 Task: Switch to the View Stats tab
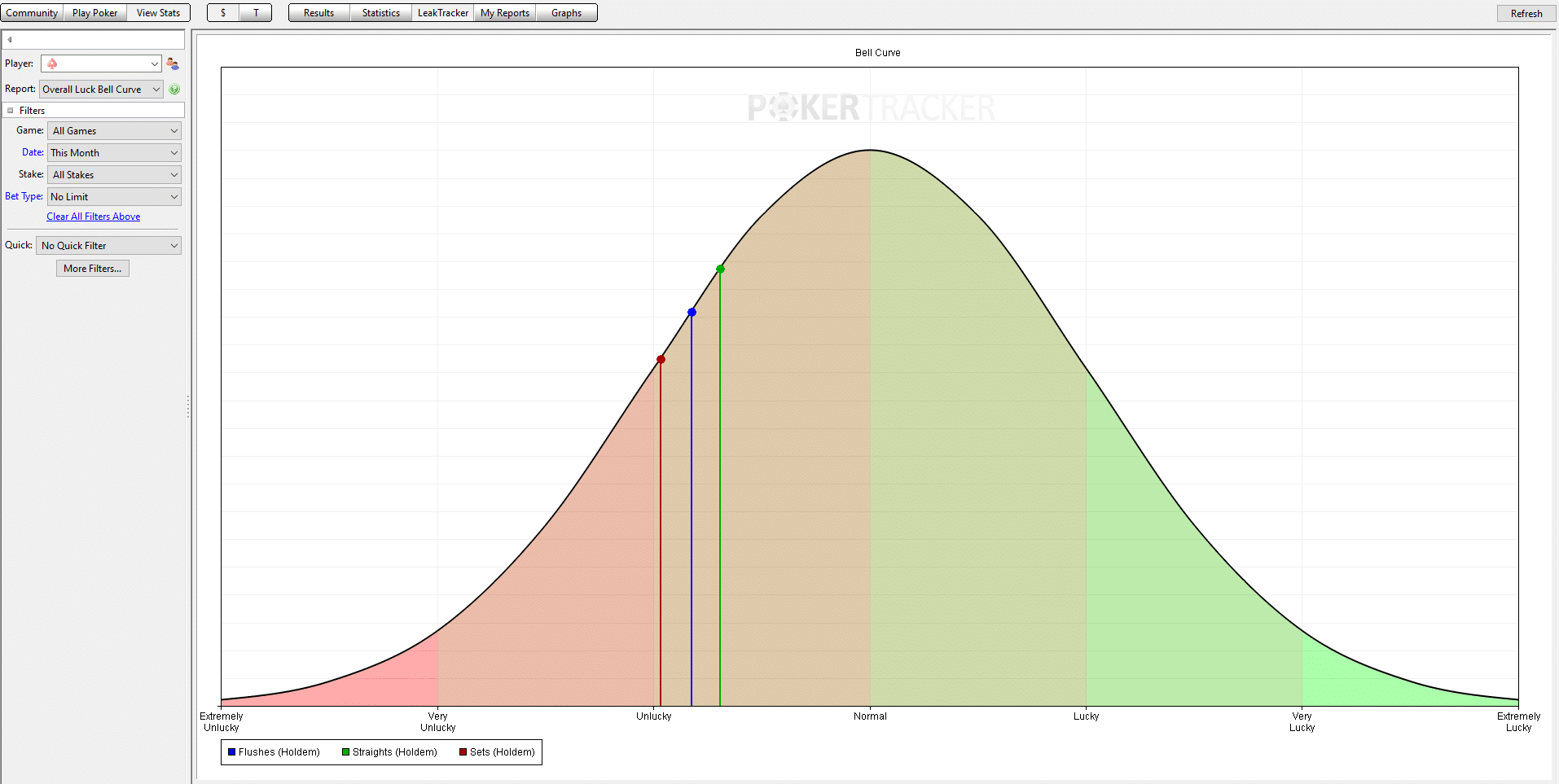(159, 13)
